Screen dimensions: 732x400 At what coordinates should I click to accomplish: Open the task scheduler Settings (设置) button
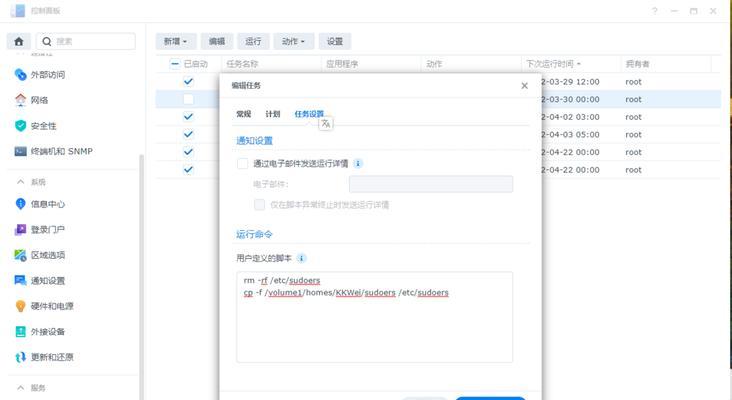point(335,42)
